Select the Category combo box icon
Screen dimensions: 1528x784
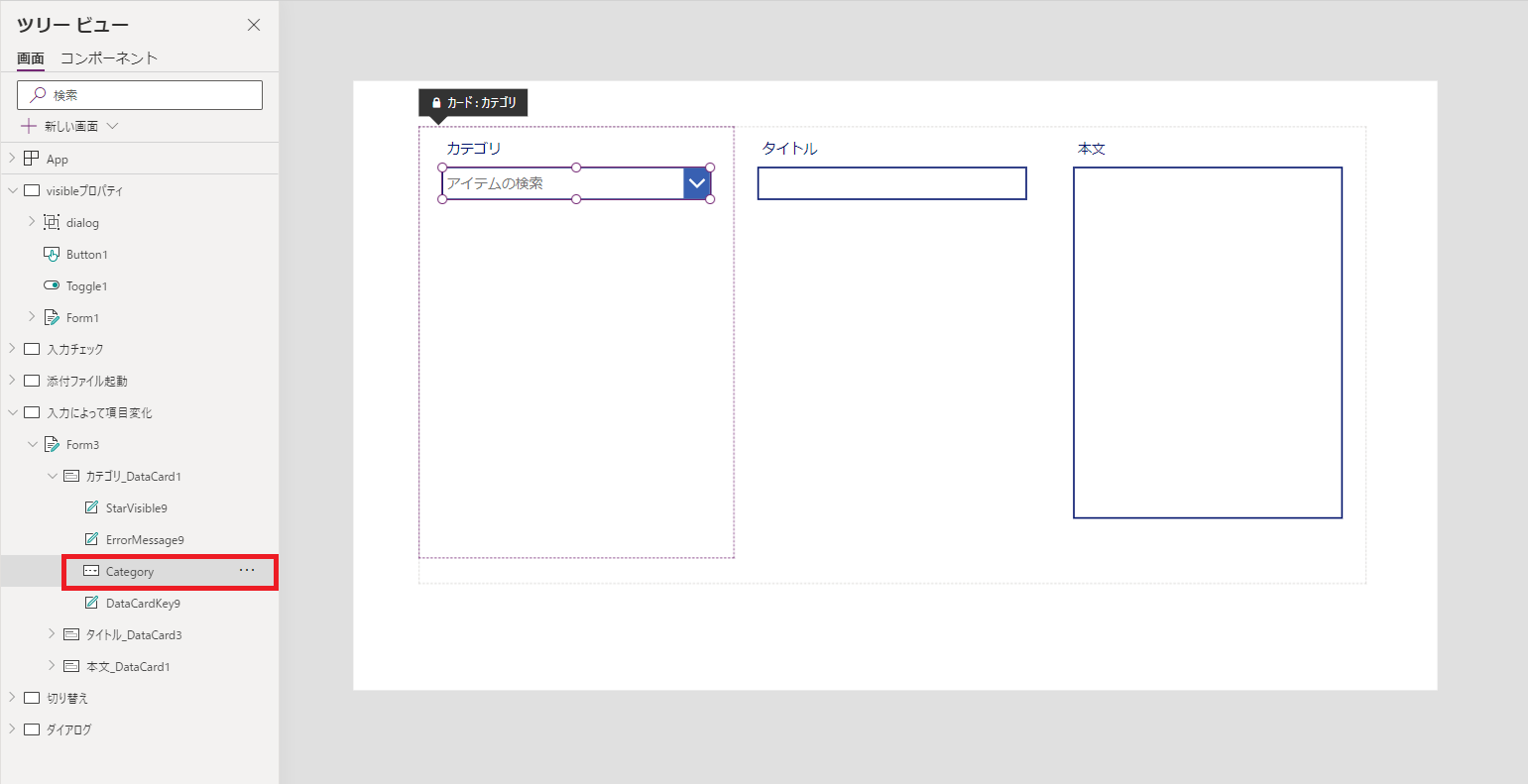(91, 571)
